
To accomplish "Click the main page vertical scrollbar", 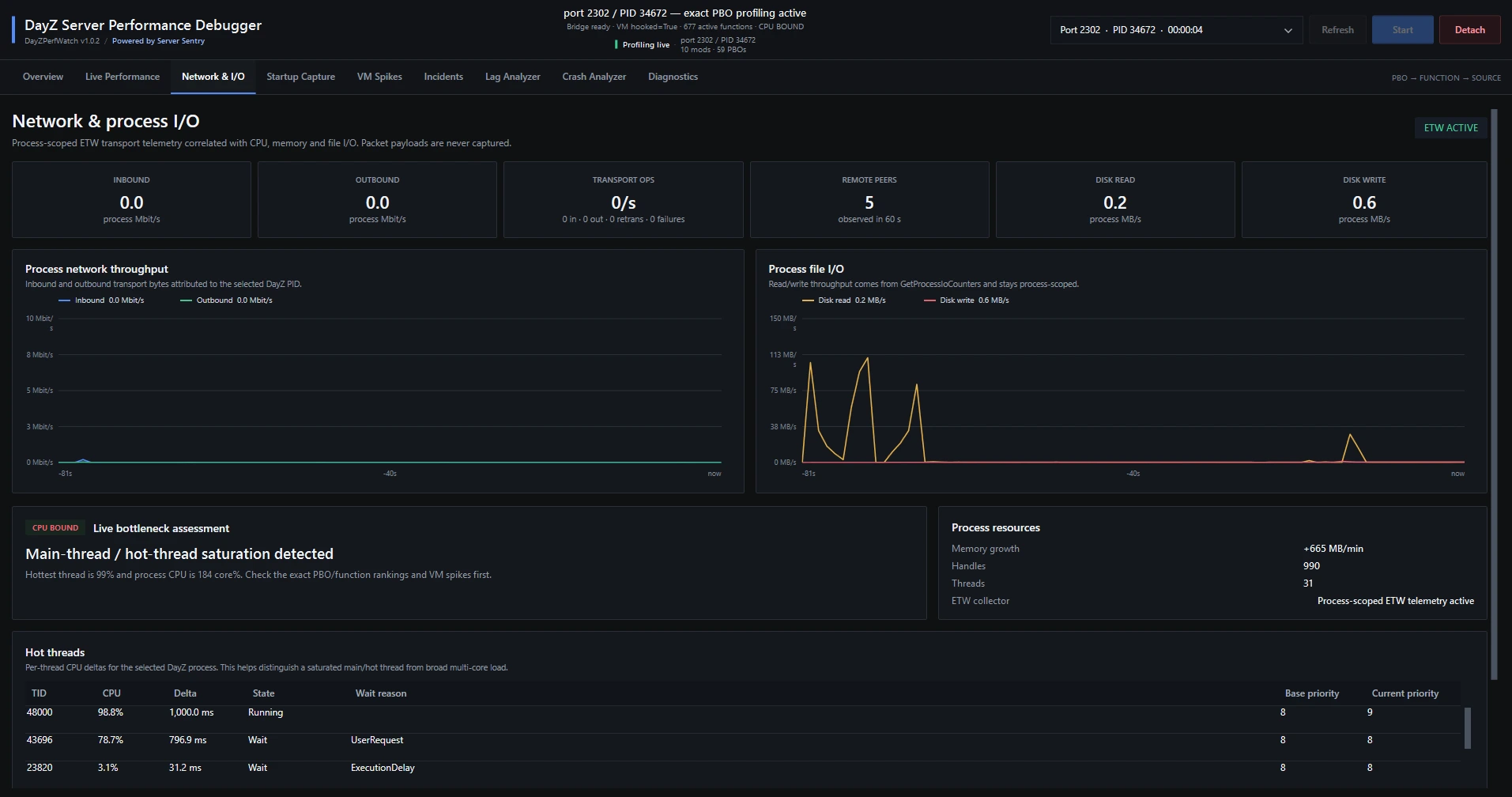I will click(x=1494, y=395).
